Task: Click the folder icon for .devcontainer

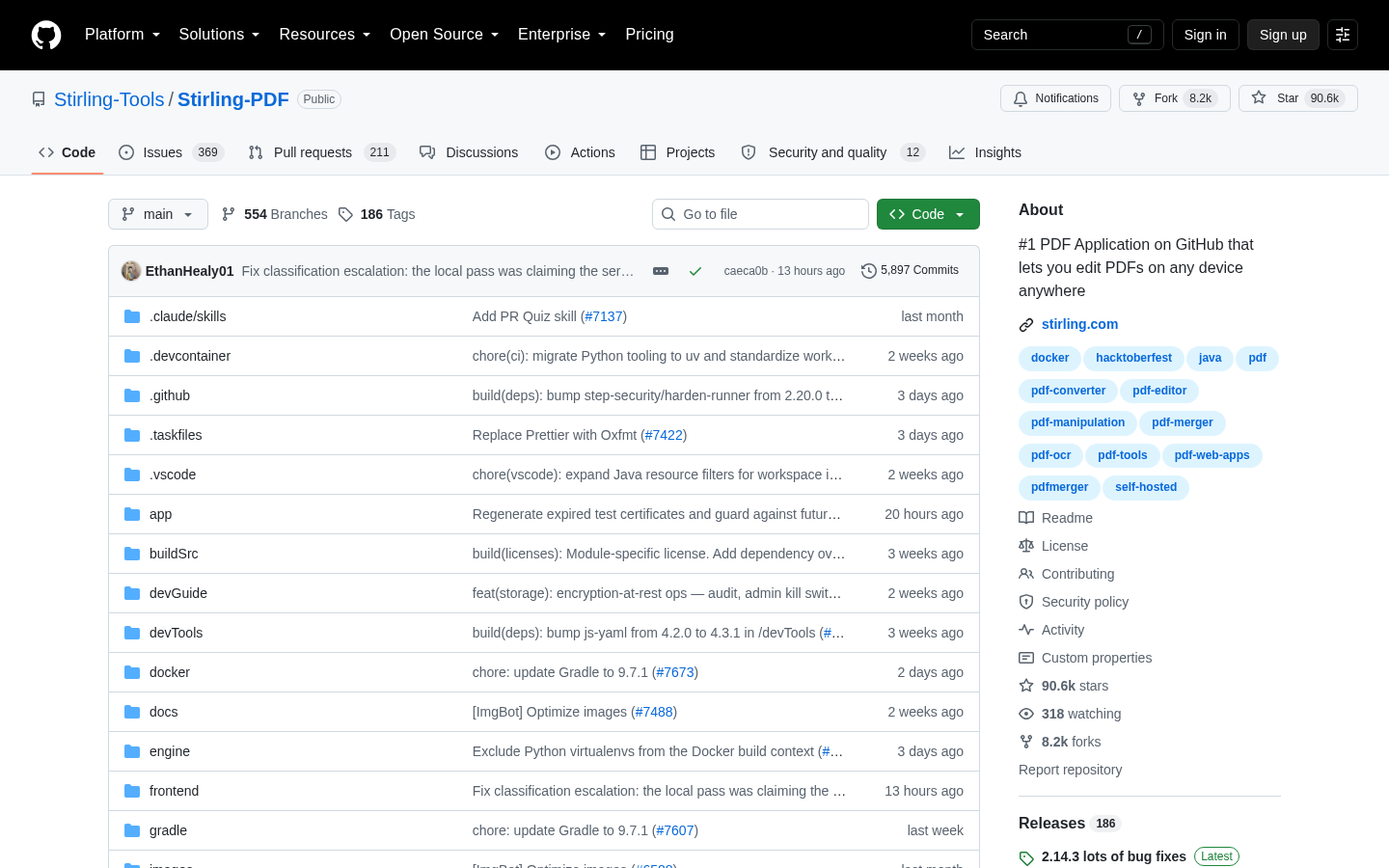Action: (x=132, y=356)
